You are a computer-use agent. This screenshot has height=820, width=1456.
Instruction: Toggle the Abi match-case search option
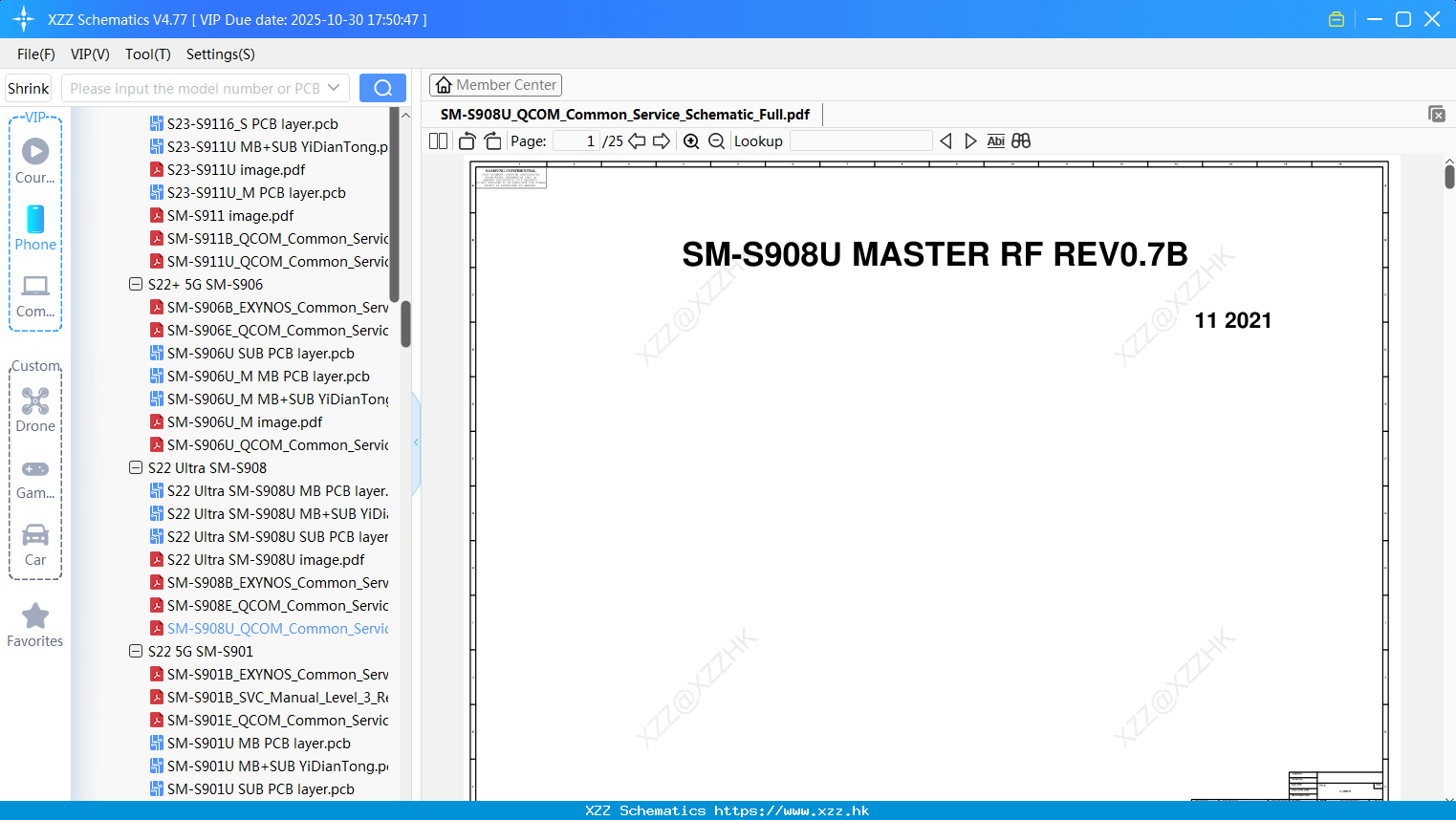[995, 140]
